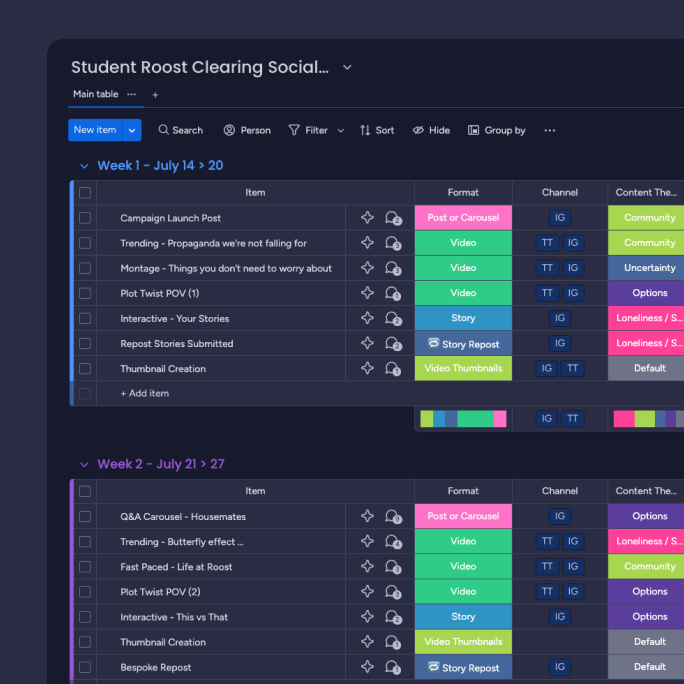The width and height of the screenshot is (684, 684).
Task: Open updates bubble for Campaign Launch Post
Action: tap(393, 218)
